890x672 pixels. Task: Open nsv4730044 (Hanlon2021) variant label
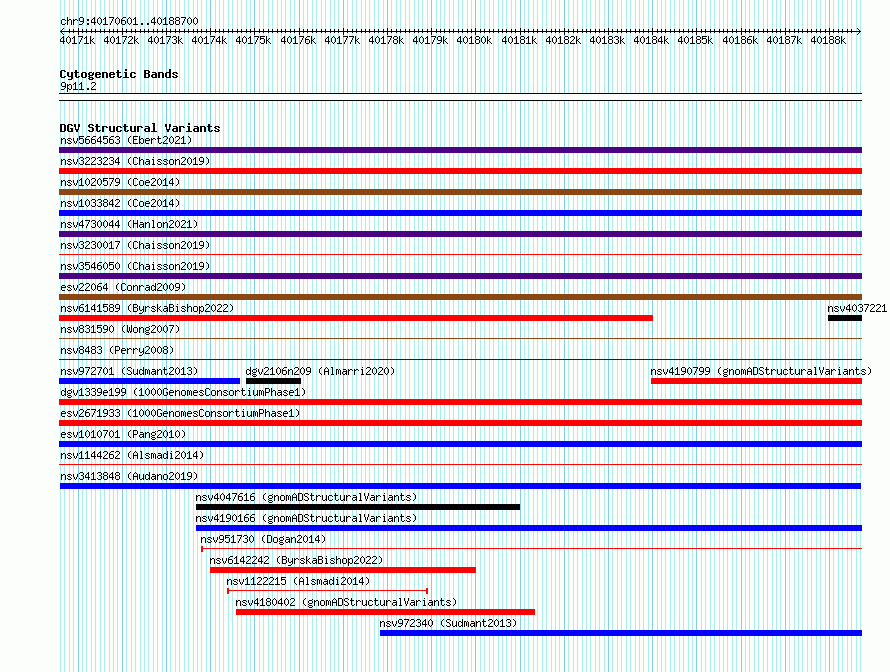(129, 224)
